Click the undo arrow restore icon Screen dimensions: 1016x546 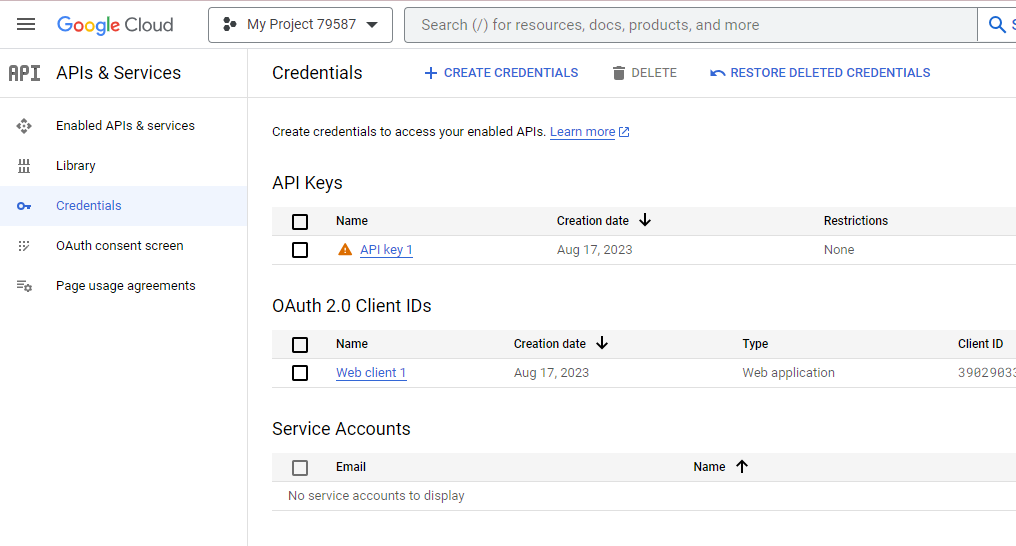click(717, 73)
